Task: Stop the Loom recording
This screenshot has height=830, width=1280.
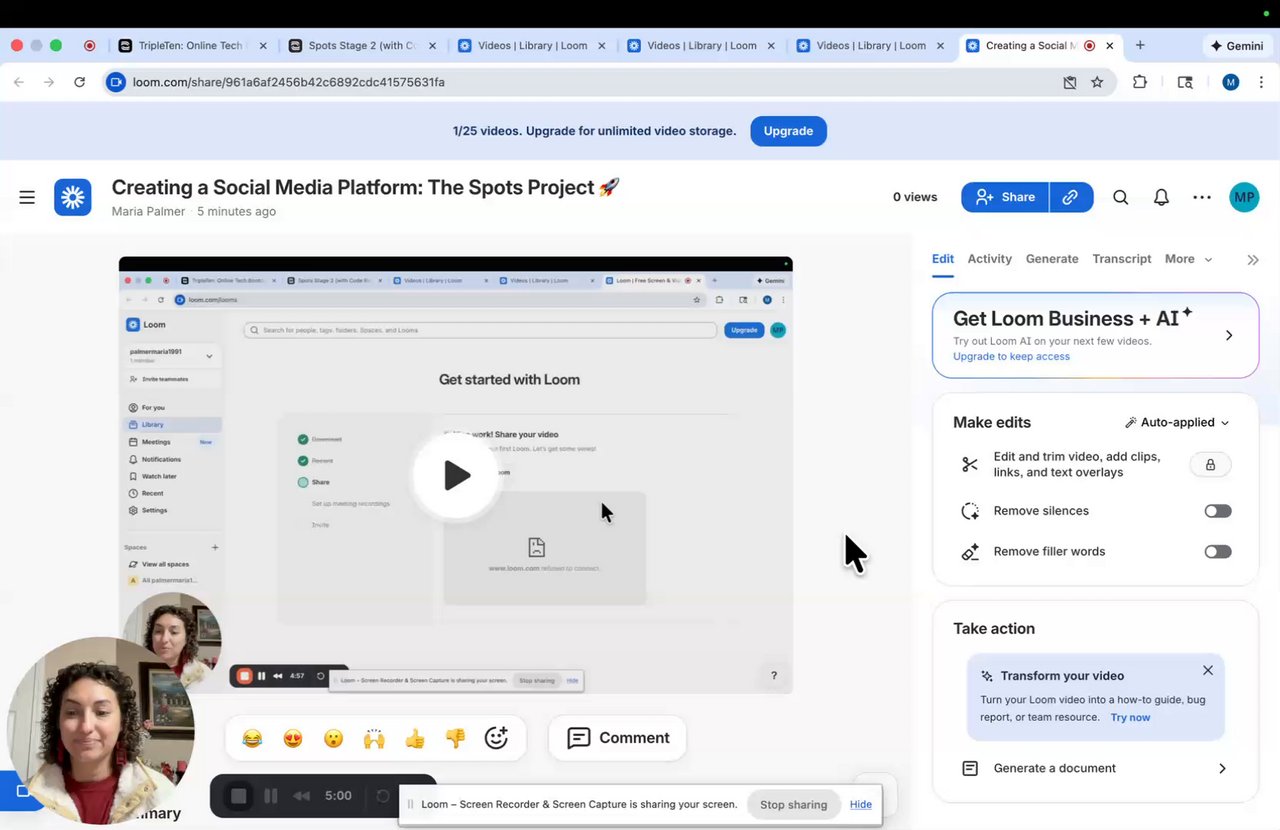Action: click(239, 796)
